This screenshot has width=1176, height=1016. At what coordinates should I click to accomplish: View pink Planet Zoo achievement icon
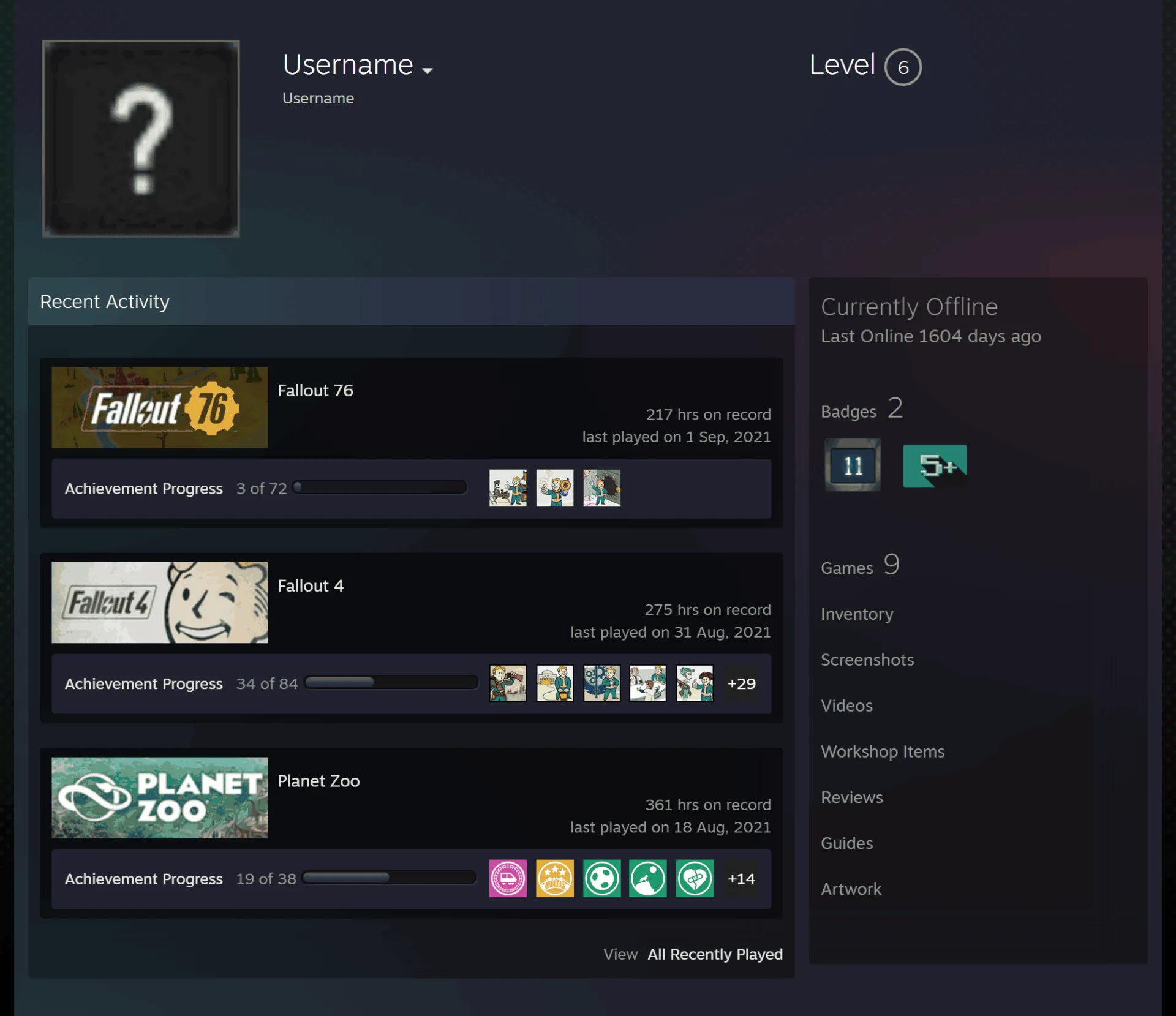point(508,878)
